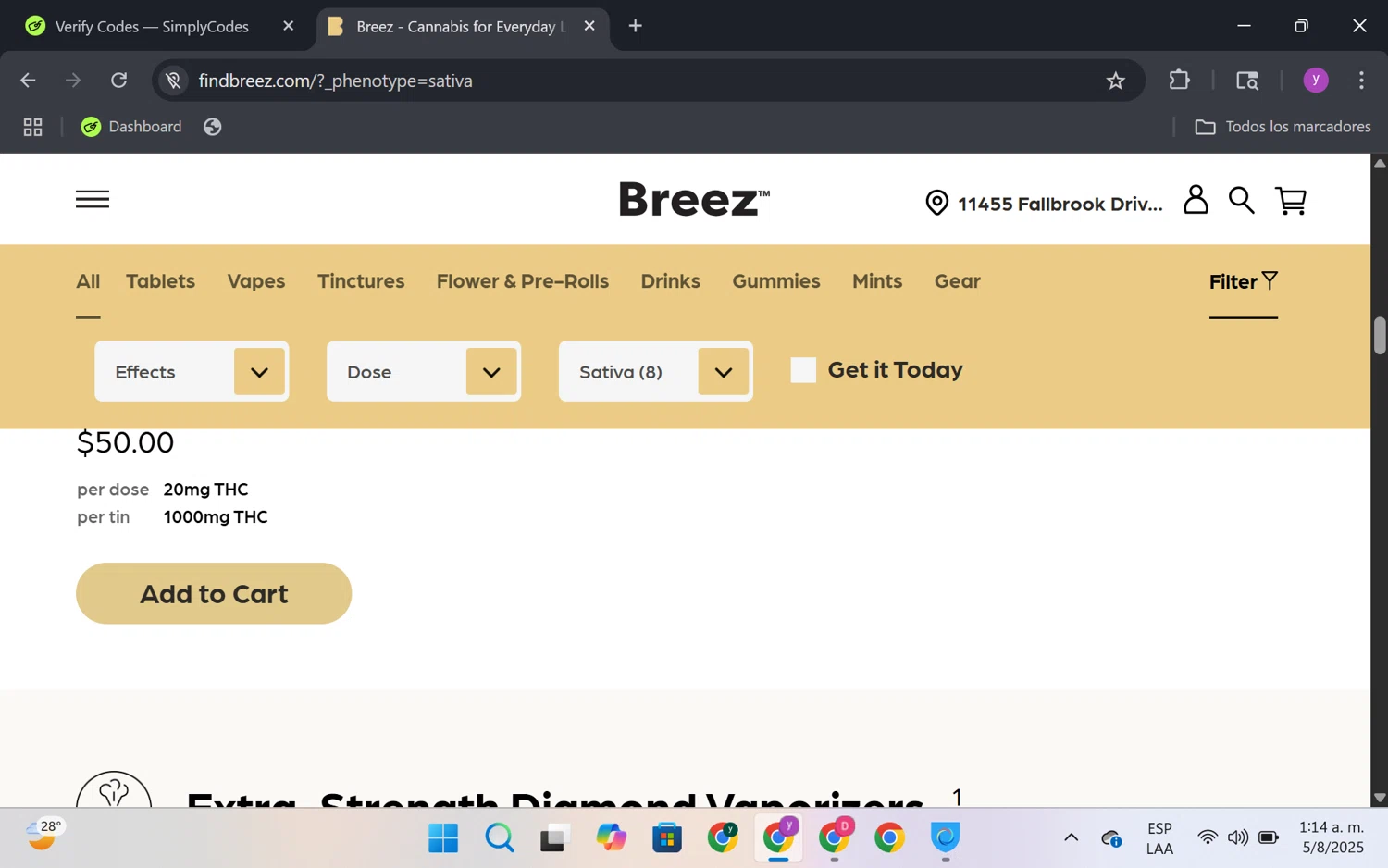Check the Get it Today checkbox
This screenshot has height=868, width=1388.
point(803,370)
